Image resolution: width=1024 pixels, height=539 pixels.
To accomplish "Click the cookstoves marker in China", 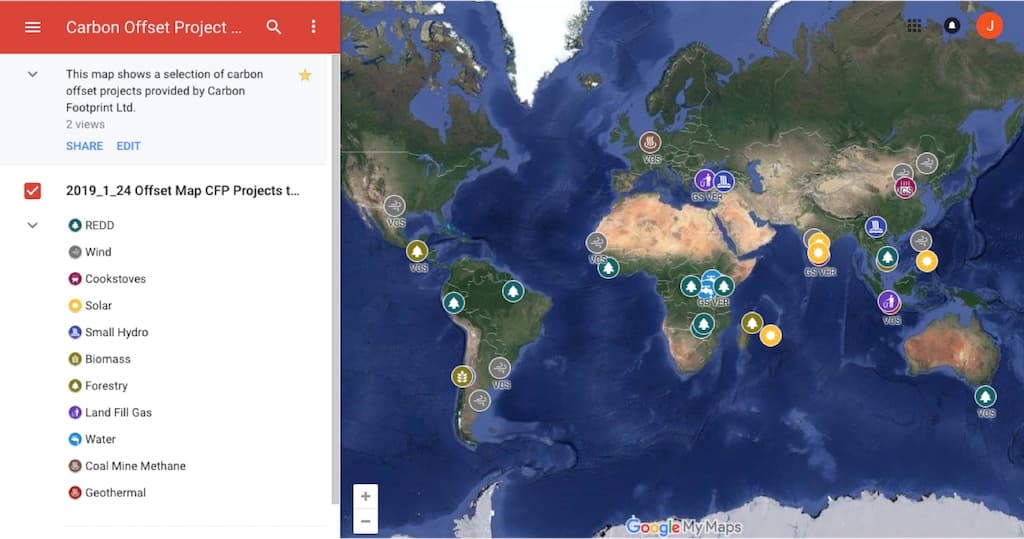I will [x=905, y=188].
